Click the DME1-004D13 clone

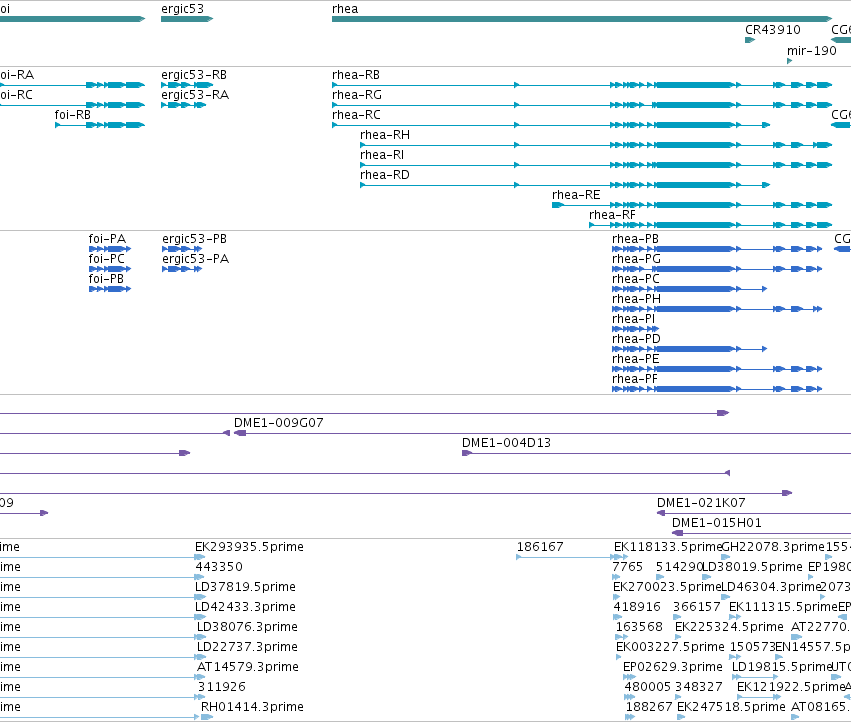[x=656, y=453]
